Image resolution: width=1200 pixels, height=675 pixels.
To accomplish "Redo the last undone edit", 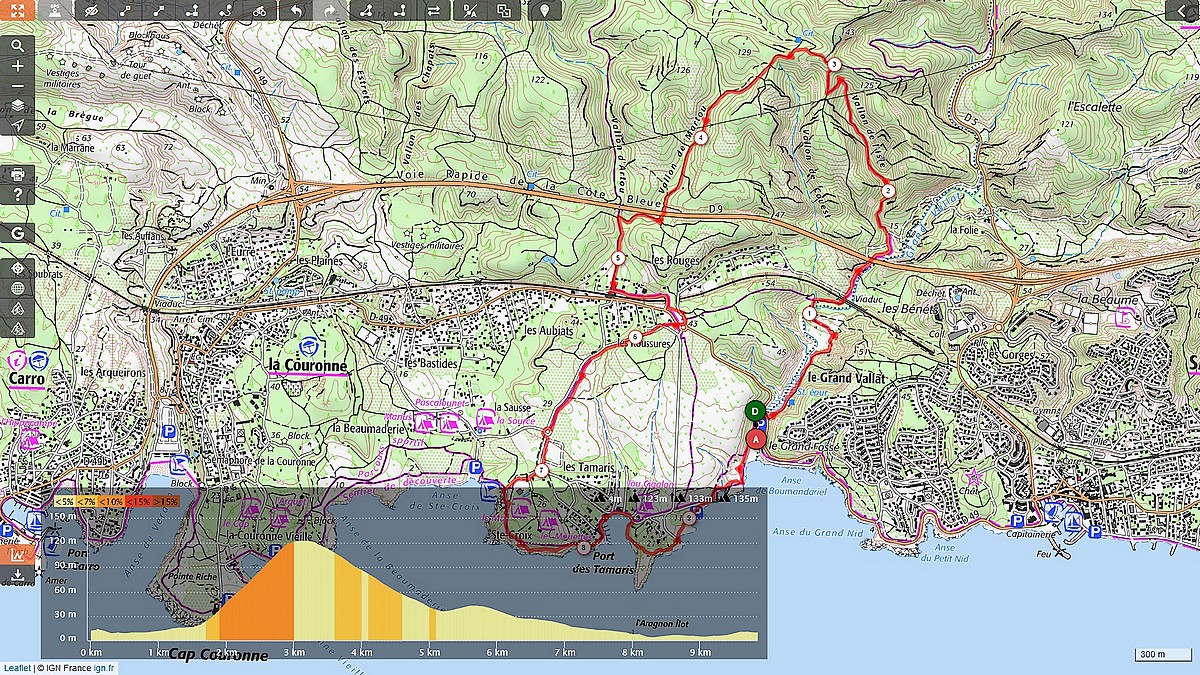I will click(330, 11).
